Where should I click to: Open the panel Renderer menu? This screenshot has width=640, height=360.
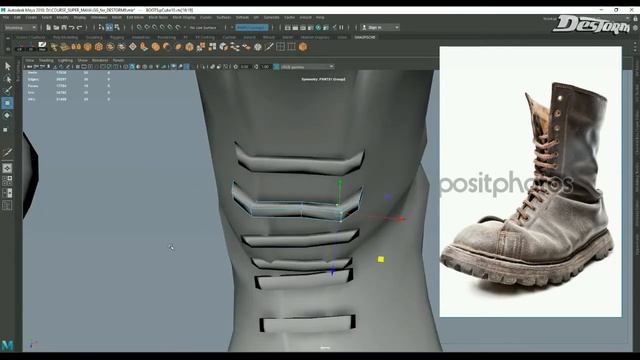[x=100, y=60]
